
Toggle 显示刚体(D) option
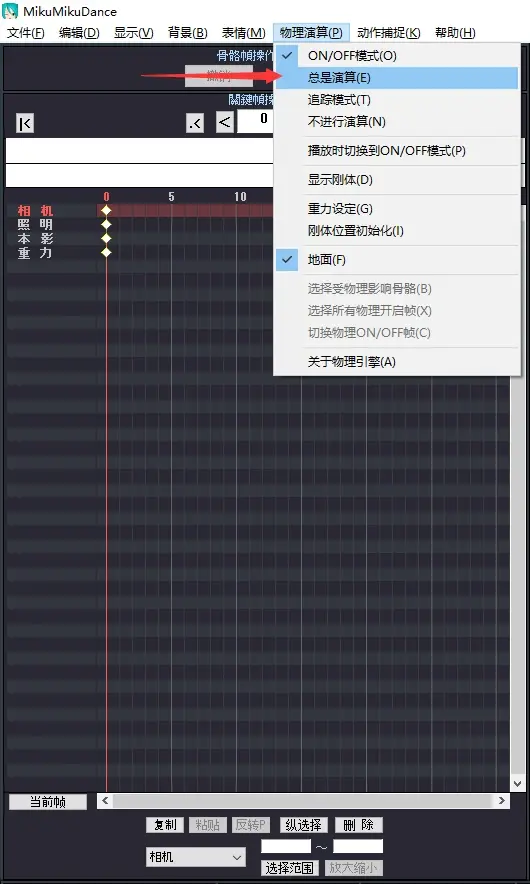coord(397,180)
